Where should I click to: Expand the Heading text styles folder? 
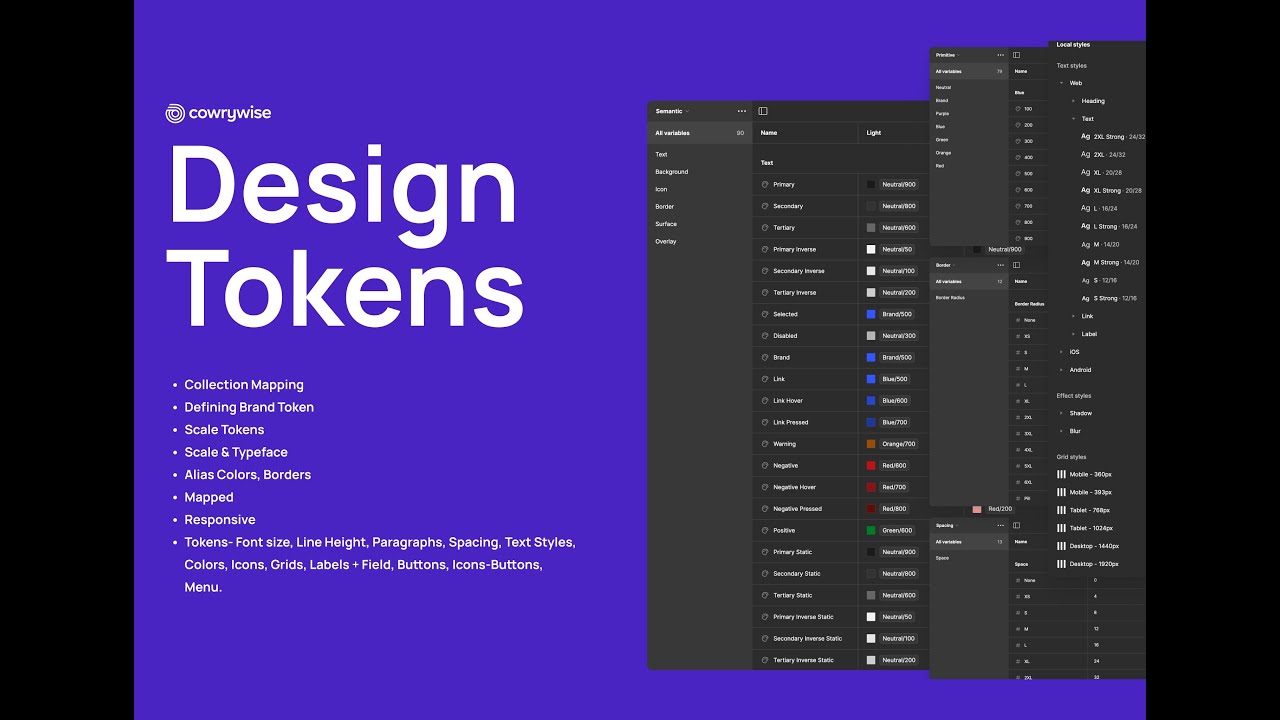1074,101
